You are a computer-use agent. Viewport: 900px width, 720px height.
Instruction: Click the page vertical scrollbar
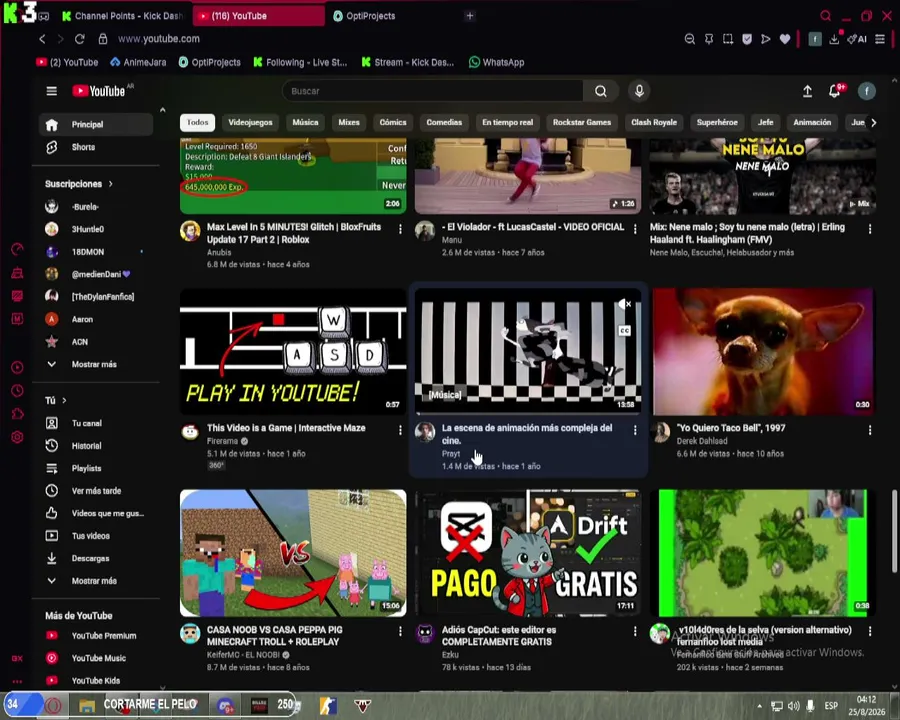(894, 531)
